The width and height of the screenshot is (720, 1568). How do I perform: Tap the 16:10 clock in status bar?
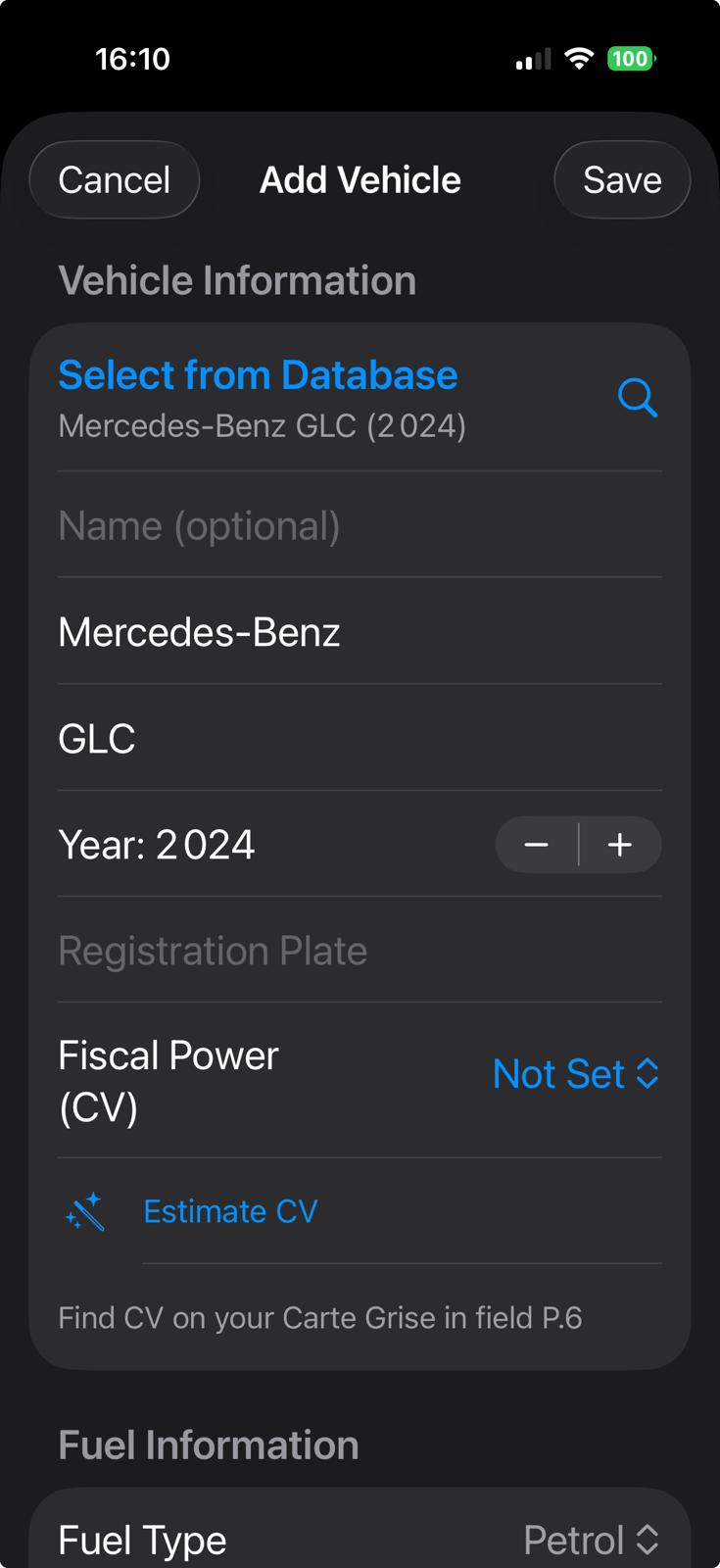133,59
